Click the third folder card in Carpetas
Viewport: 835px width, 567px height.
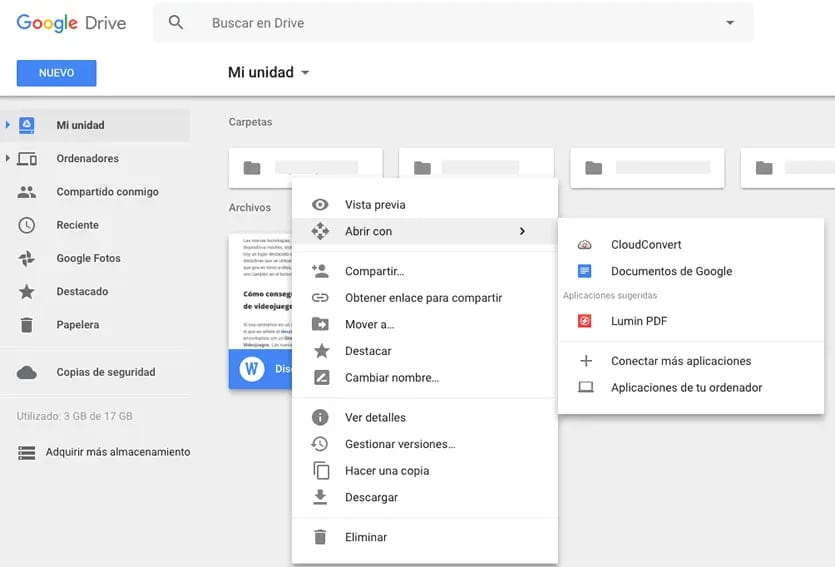(647, 168)
